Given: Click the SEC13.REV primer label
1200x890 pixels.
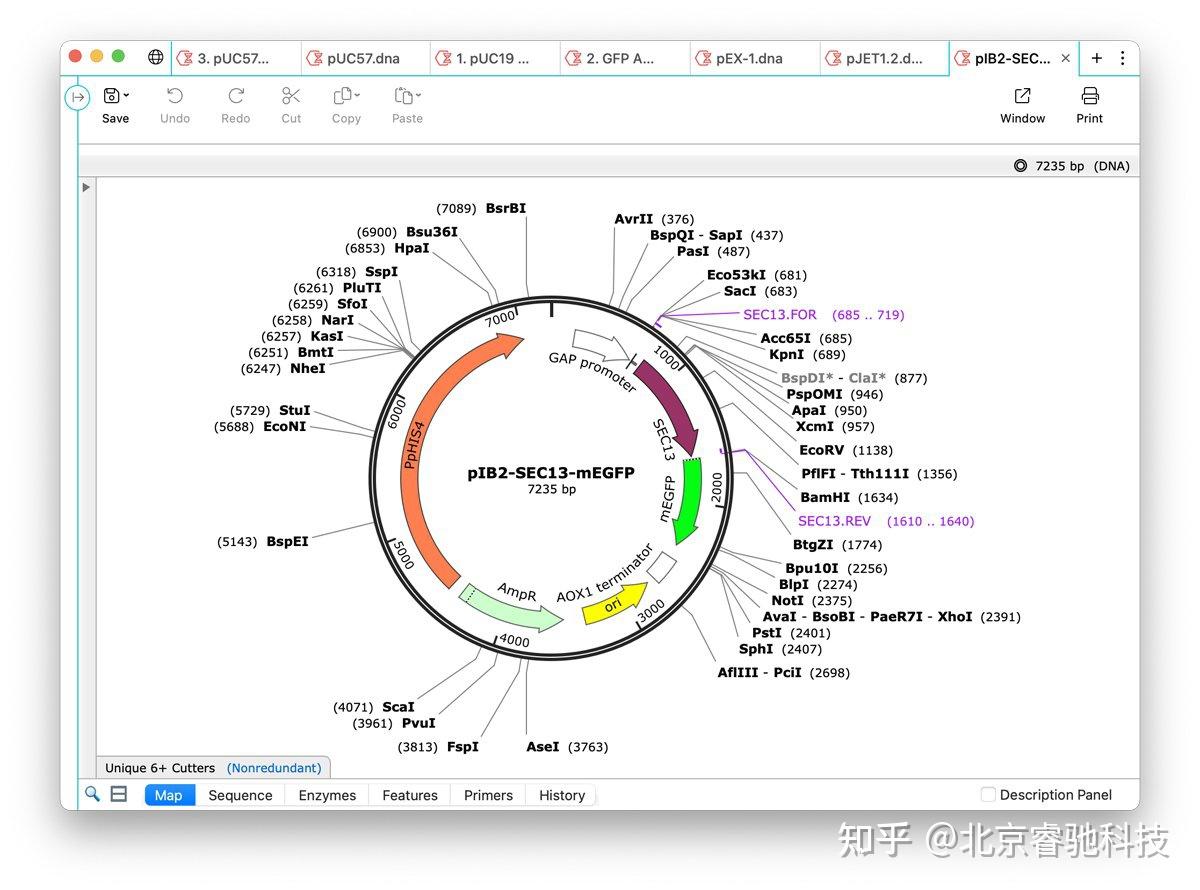Looking at the screenshot, I should tap(834, 521).
